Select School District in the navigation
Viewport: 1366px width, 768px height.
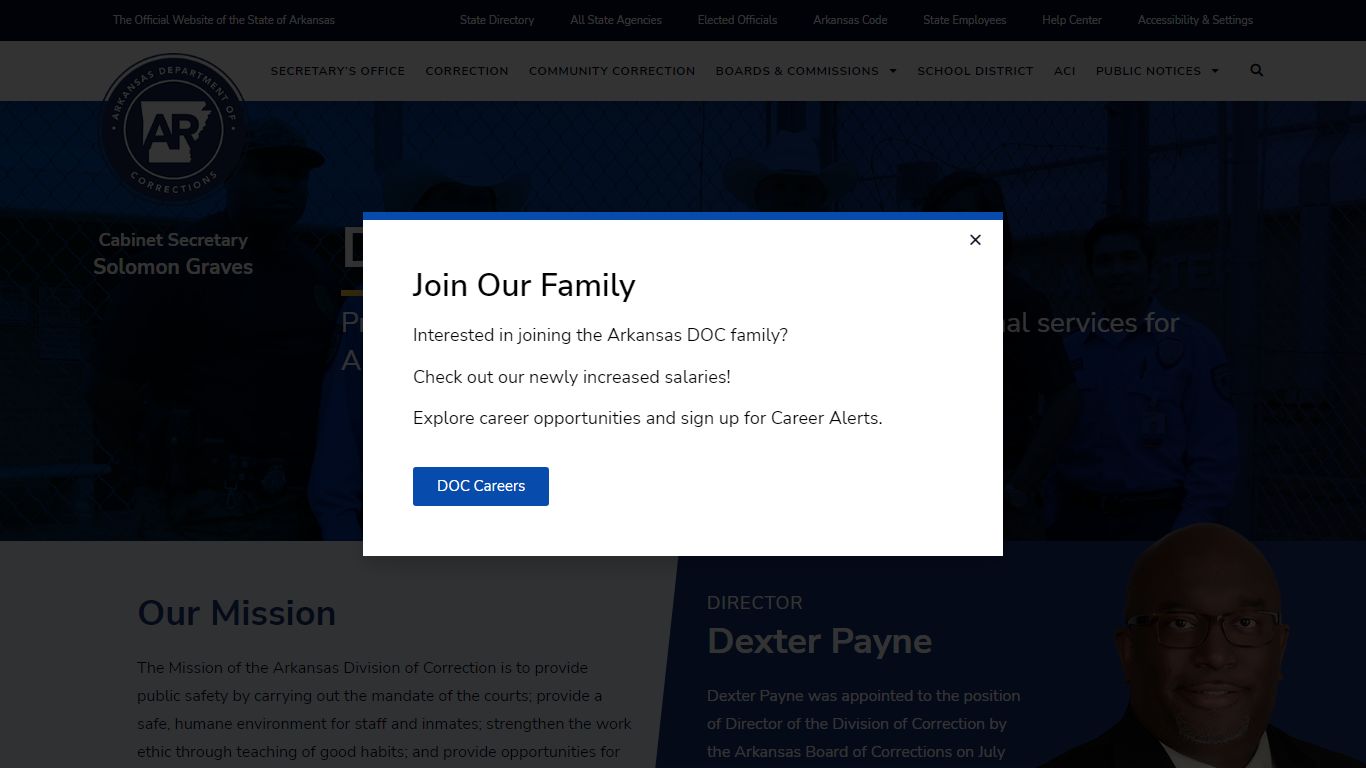point(975,71)
